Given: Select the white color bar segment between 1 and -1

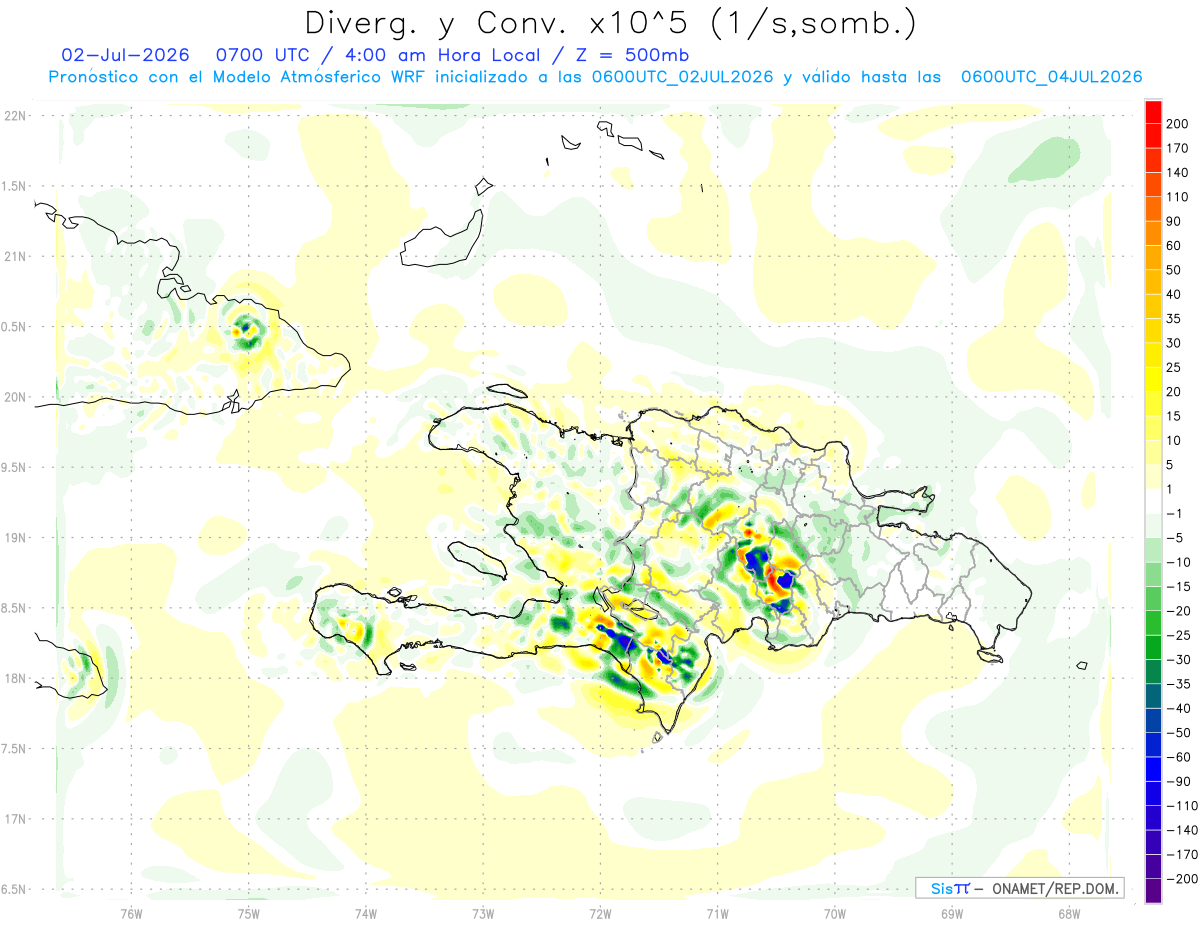Looking at the screenshot, I should (1153, 501).
